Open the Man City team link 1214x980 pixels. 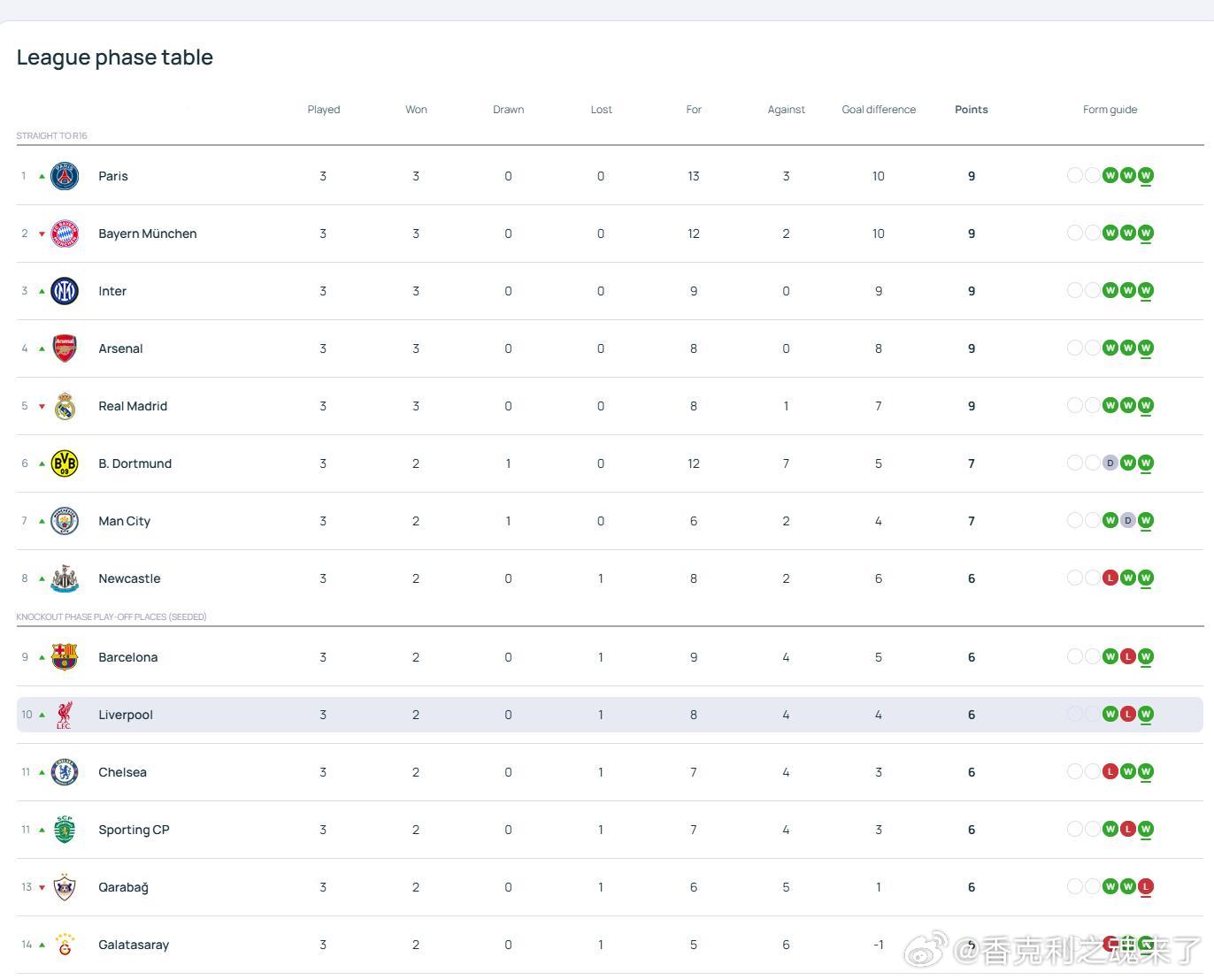tap(125, 521)
